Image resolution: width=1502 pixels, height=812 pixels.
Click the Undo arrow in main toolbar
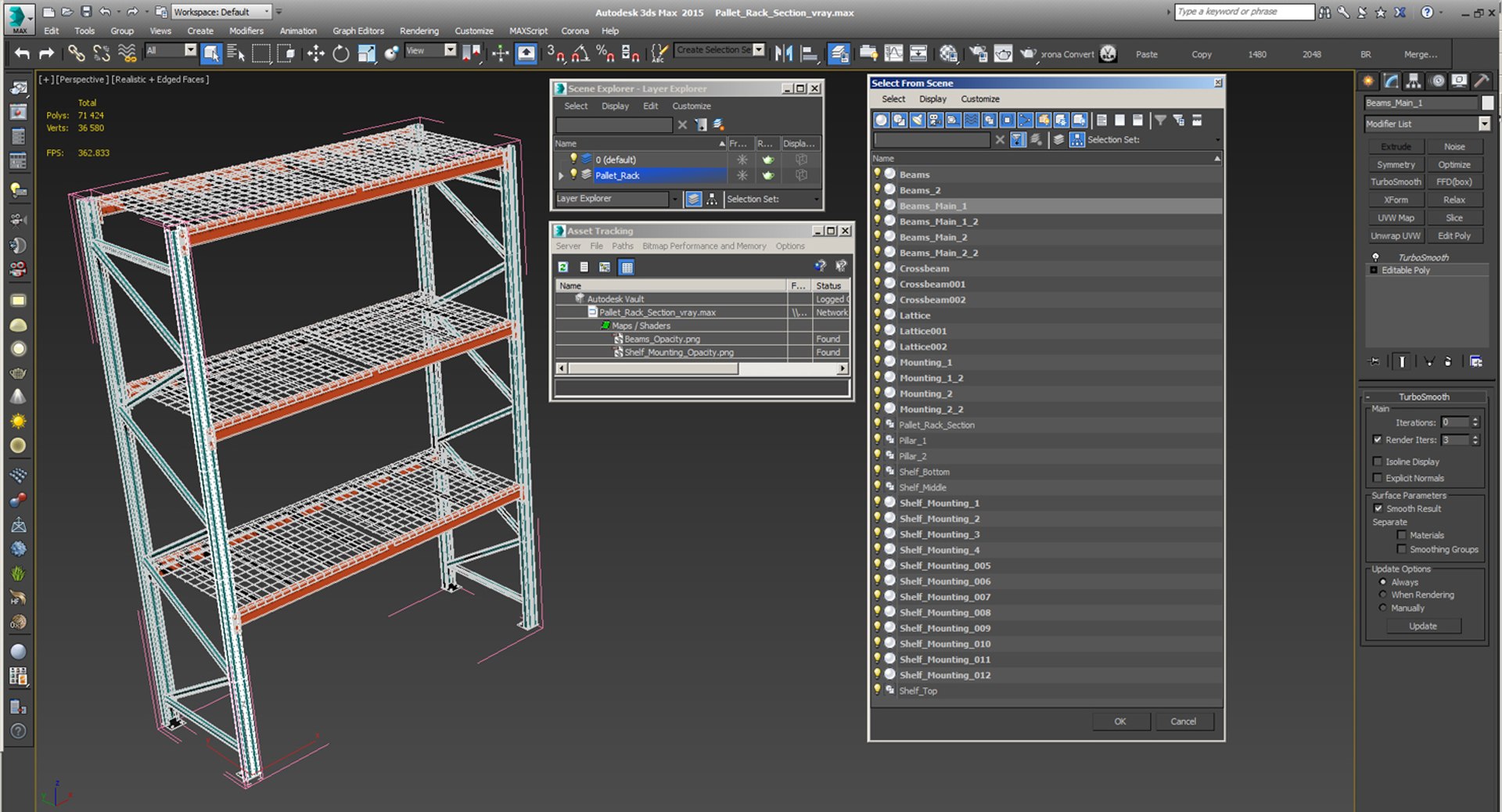coord(22,53)
